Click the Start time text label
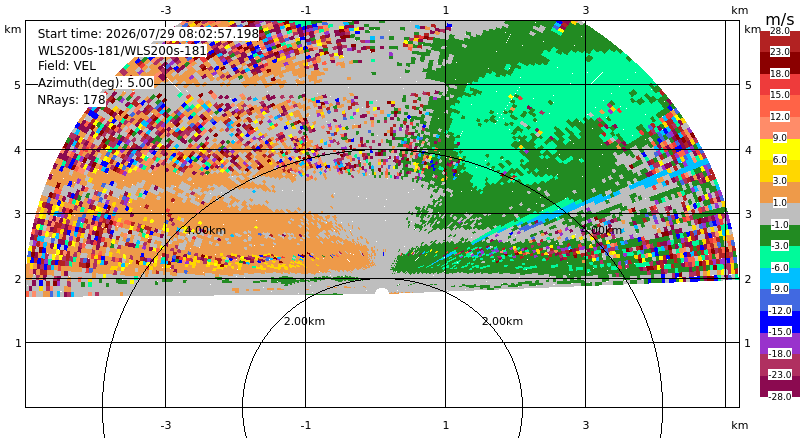The height and width of the screenshot is (438, 800). coord(148,34)
